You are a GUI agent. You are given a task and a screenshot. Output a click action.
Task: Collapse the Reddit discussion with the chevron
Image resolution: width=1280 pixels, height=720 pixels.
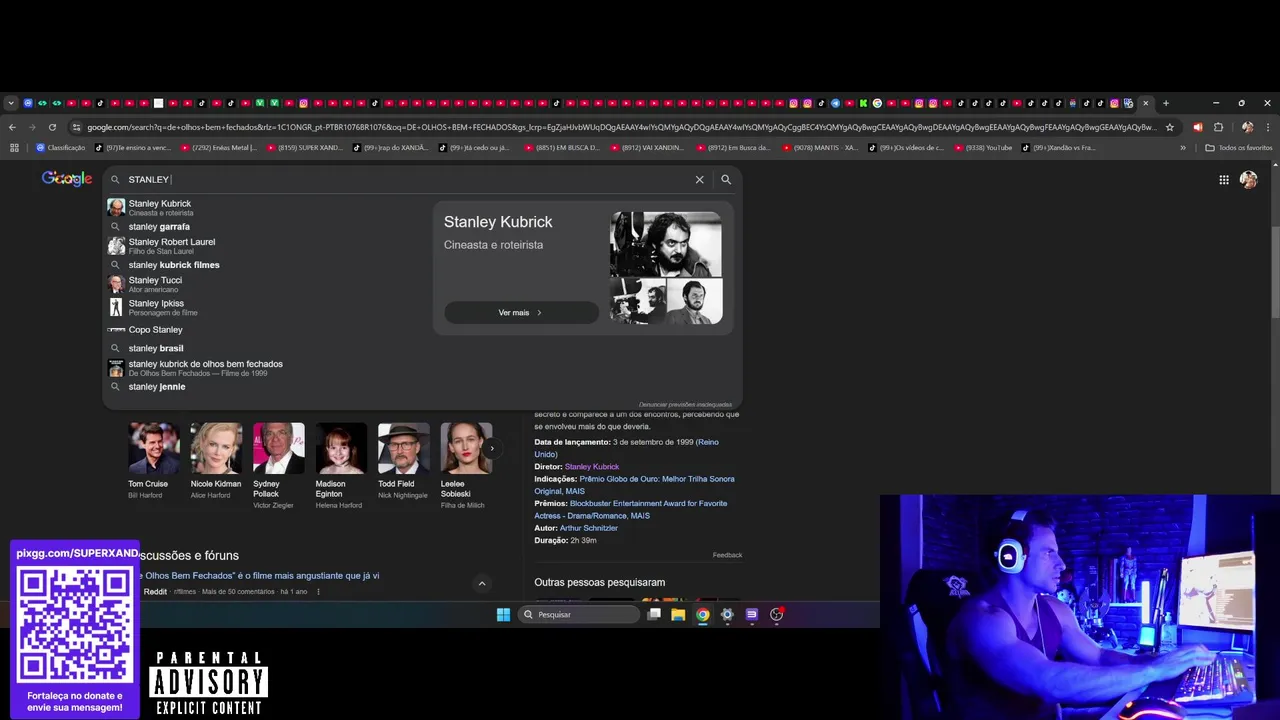pos(481,584)
